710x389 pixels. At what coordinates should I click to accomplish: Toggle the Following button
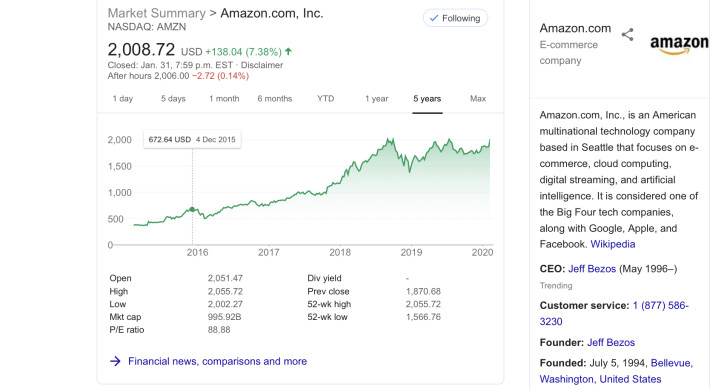455,18
